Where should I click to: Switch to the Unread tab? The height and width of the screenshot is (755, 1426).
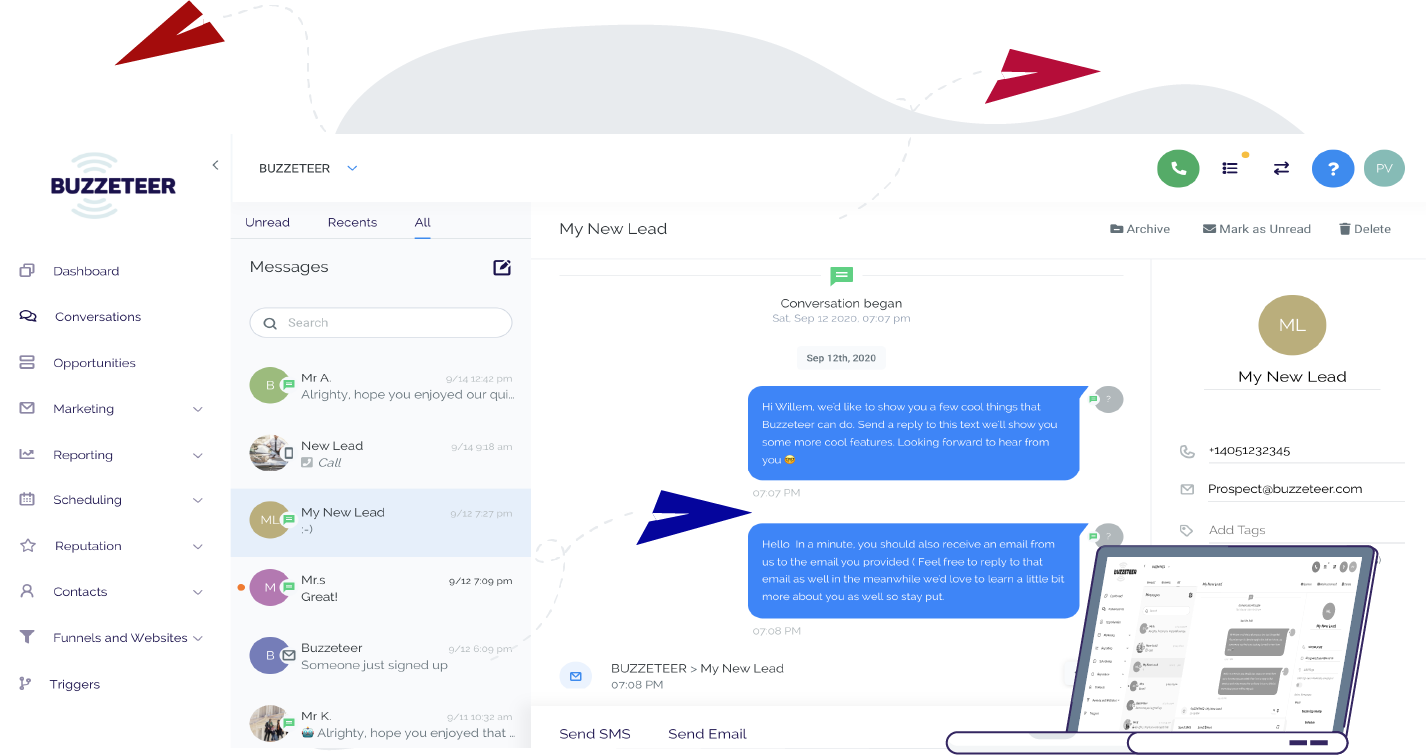click(267, 222)
